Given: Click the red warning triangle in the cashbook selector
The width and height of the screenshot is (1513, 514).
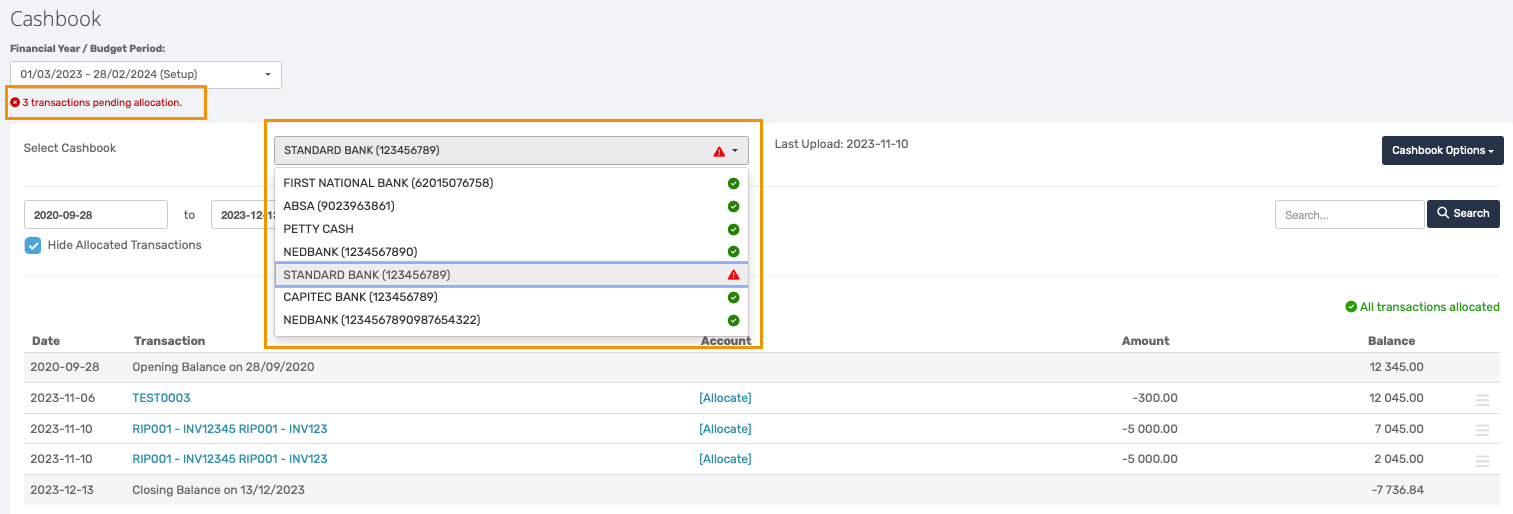Looking at the screenshot, I should pyautogui.click(x=719, y=152).
